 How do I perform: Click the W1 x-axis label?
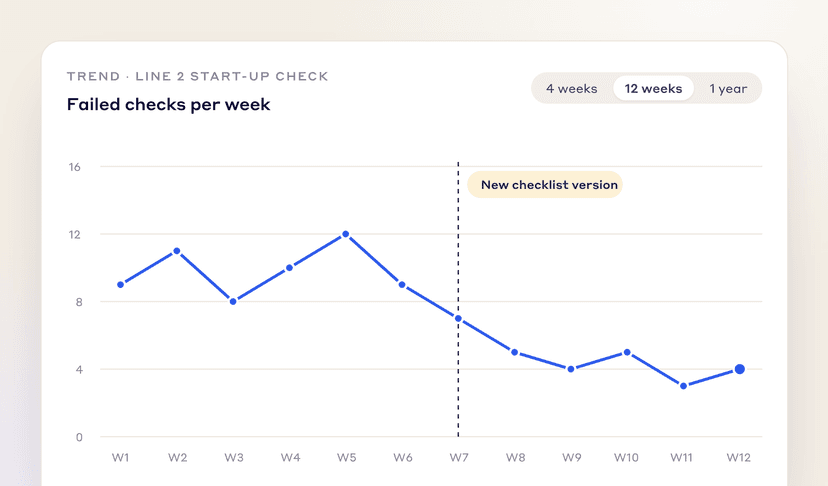[x=120, y=457]
